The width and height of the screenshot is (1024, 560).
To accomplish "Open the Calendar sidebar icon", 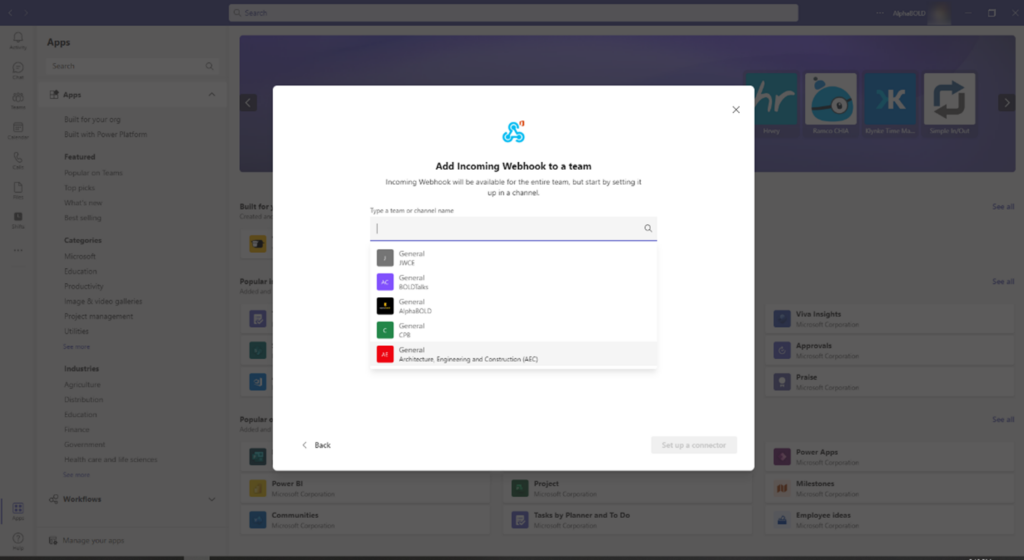I will tap(18, 130).
